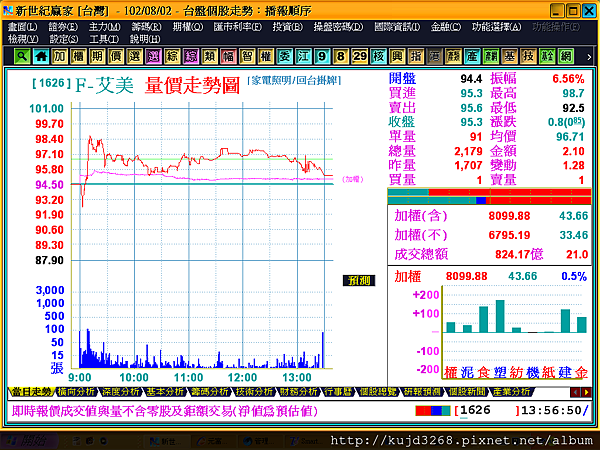Click the 興 emerging stocks toolbar icon
This screenshot has height=450, width=600.
pos(397,57)
